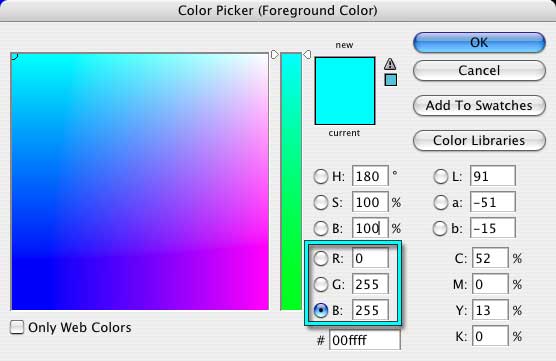
Task: Select the Lab b radio button
Action: (x=440, y=228)
